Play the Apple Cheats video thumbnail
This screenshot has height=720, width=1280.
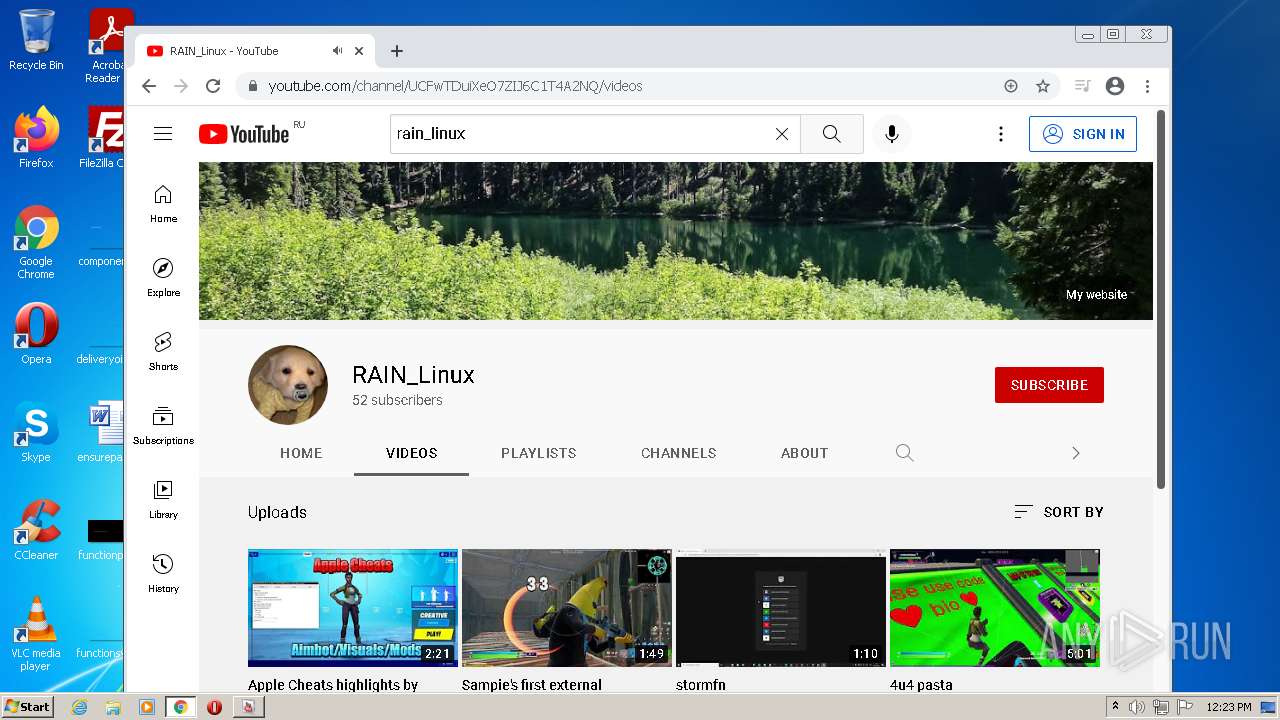coord(353,607)
